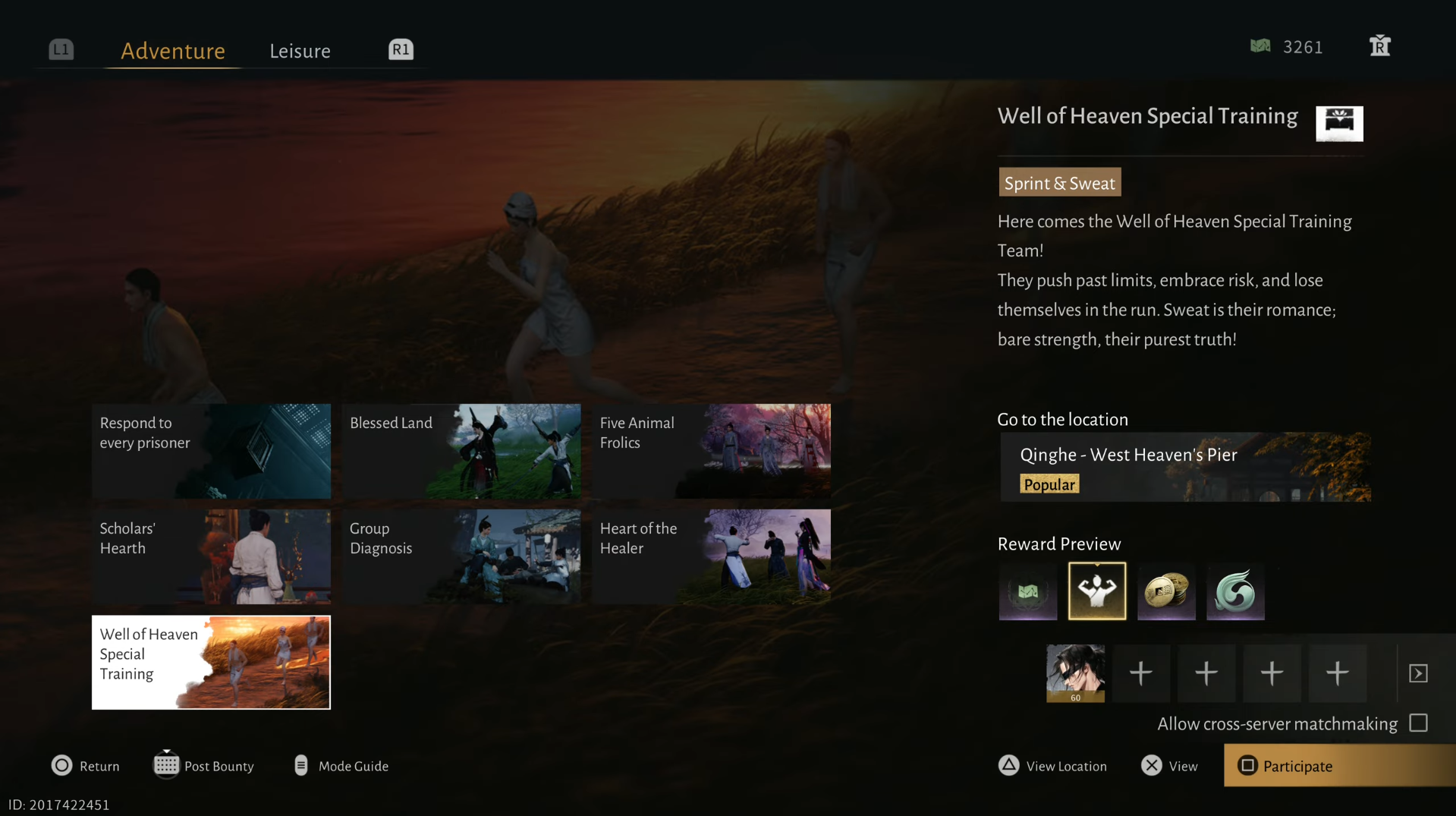The width and height of the screenshot is (1456, 816).
Task: Select the jade swirl reward icon
Action: point(1234,591)
